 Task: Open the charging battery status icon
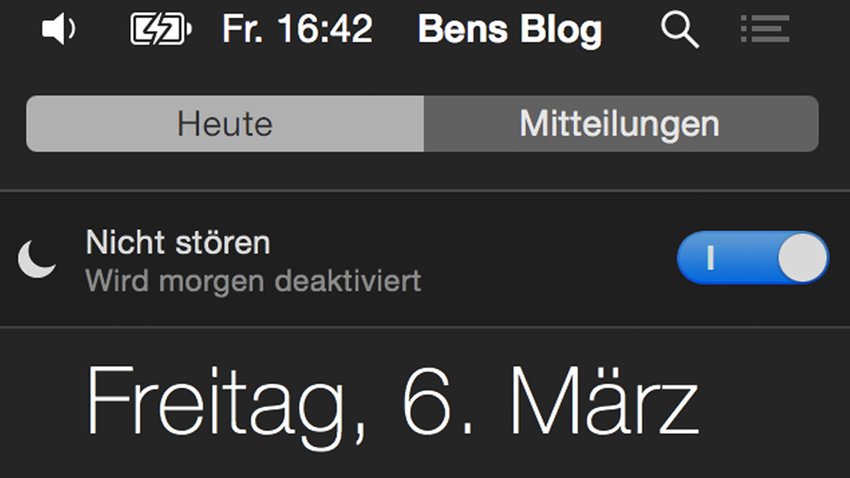160,29
